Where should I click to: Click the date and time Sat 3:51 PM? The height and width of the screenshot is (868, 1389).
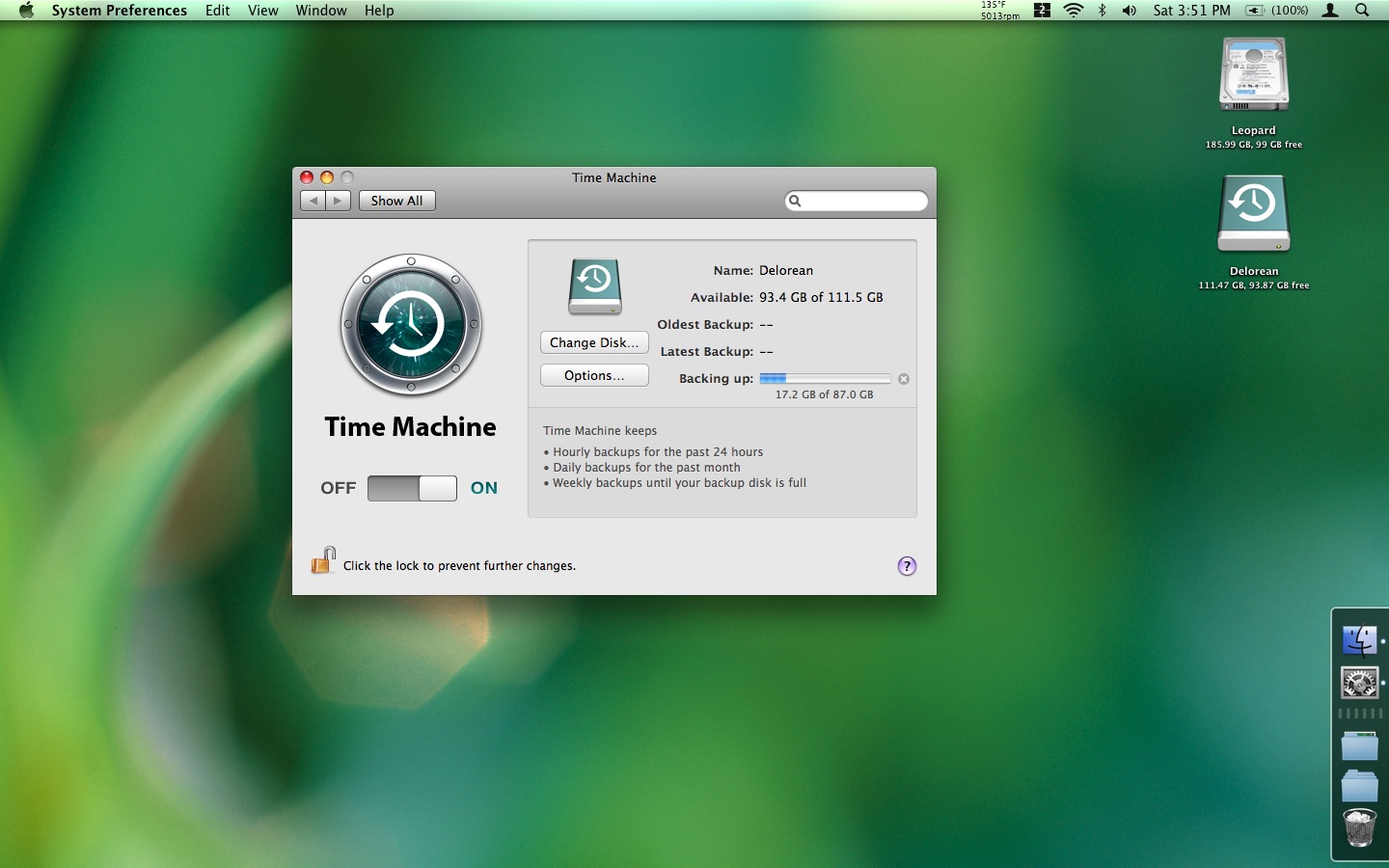1192,11
